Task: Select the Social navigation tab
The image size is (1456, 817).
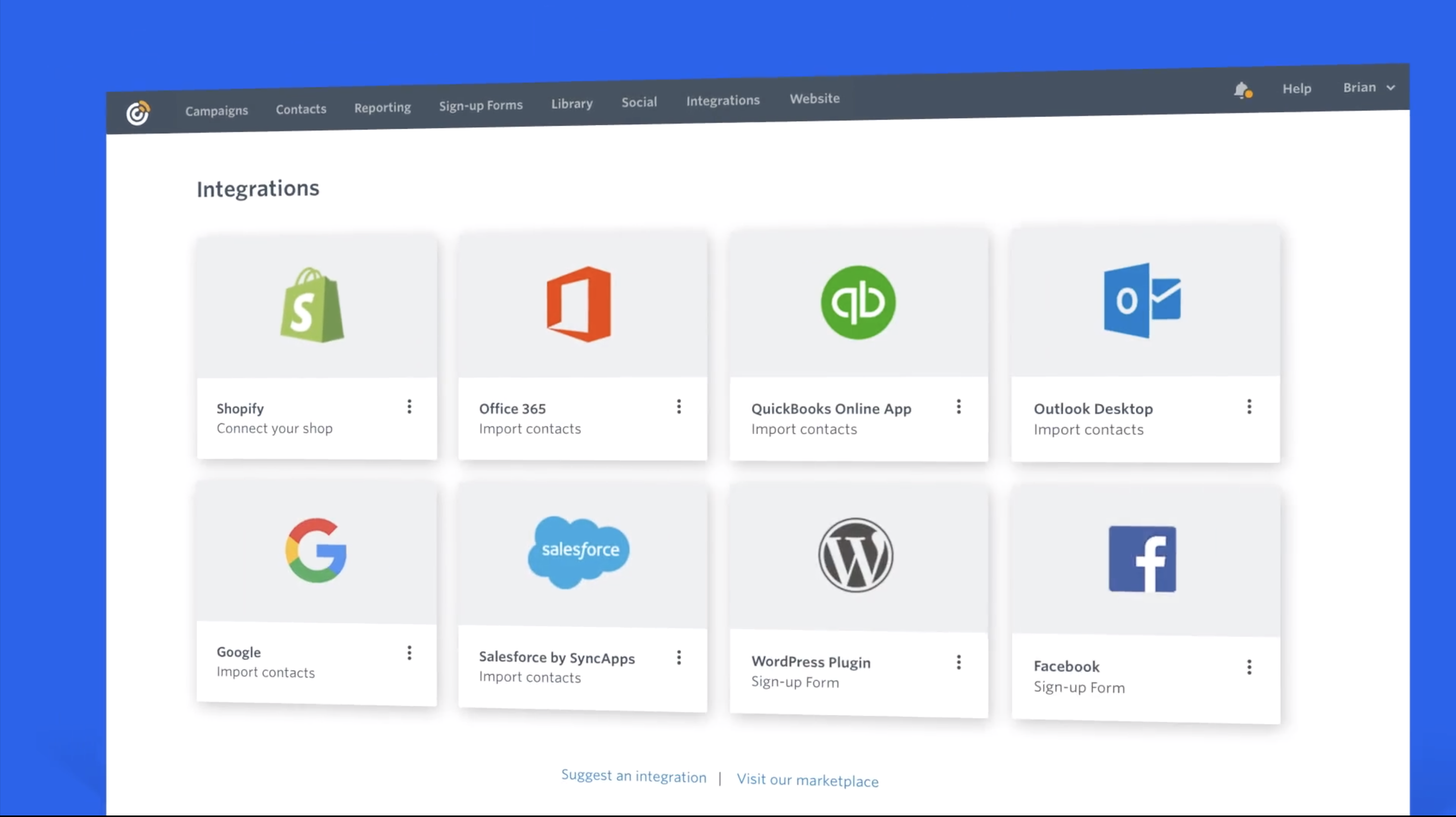Action: point(638,102)
